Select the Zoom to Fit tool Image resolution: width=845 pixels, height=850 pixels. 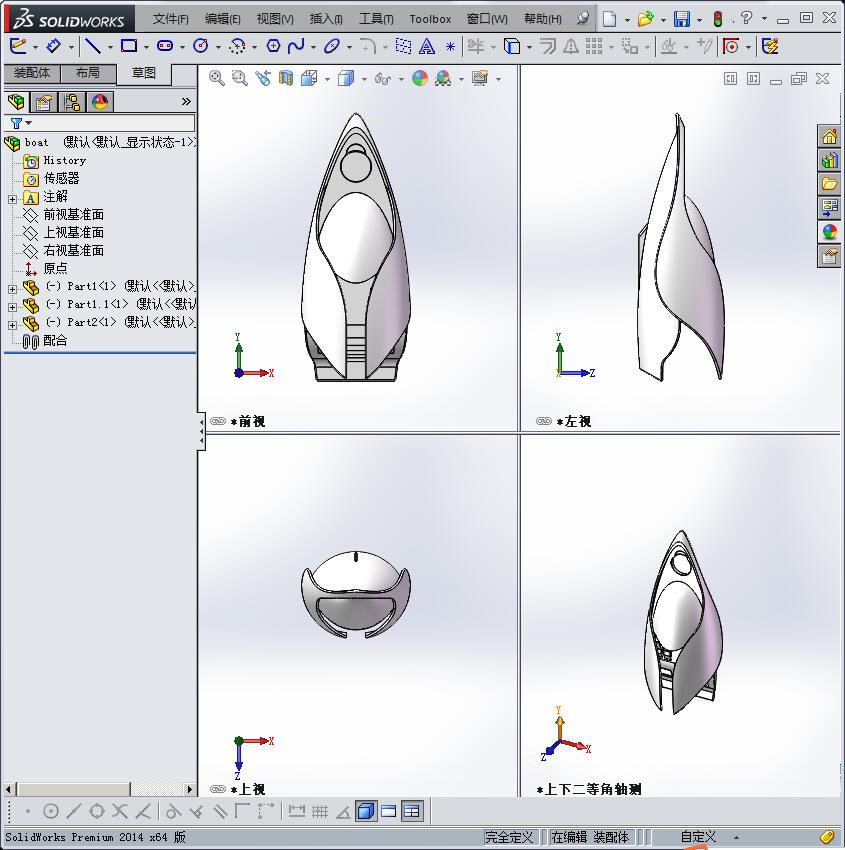[x=216, y=76]
